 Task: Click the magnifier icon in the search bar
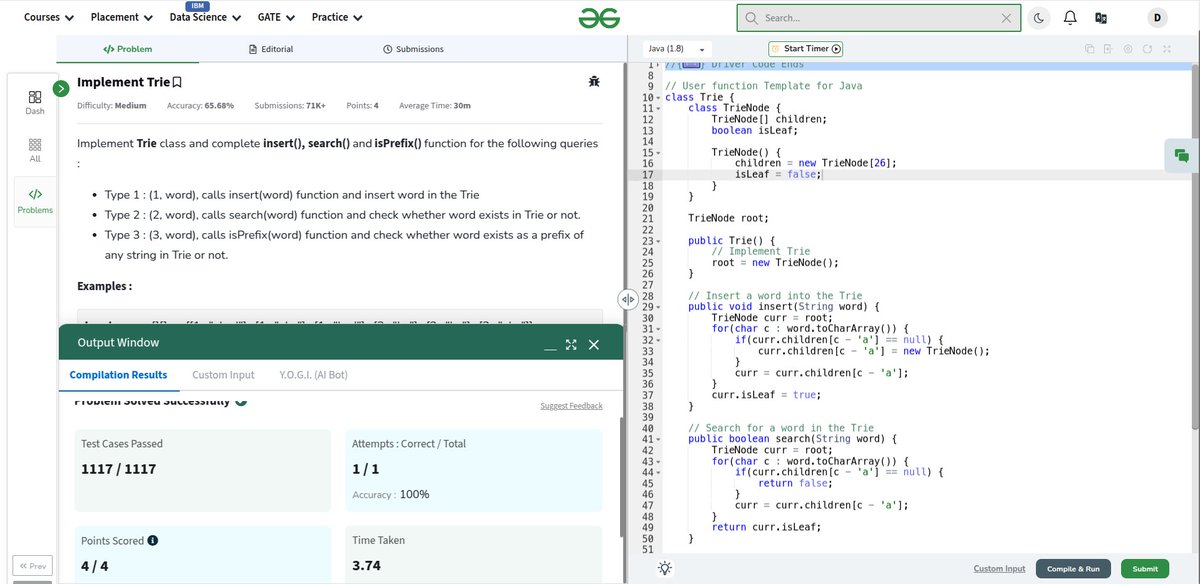click(751, 18)
